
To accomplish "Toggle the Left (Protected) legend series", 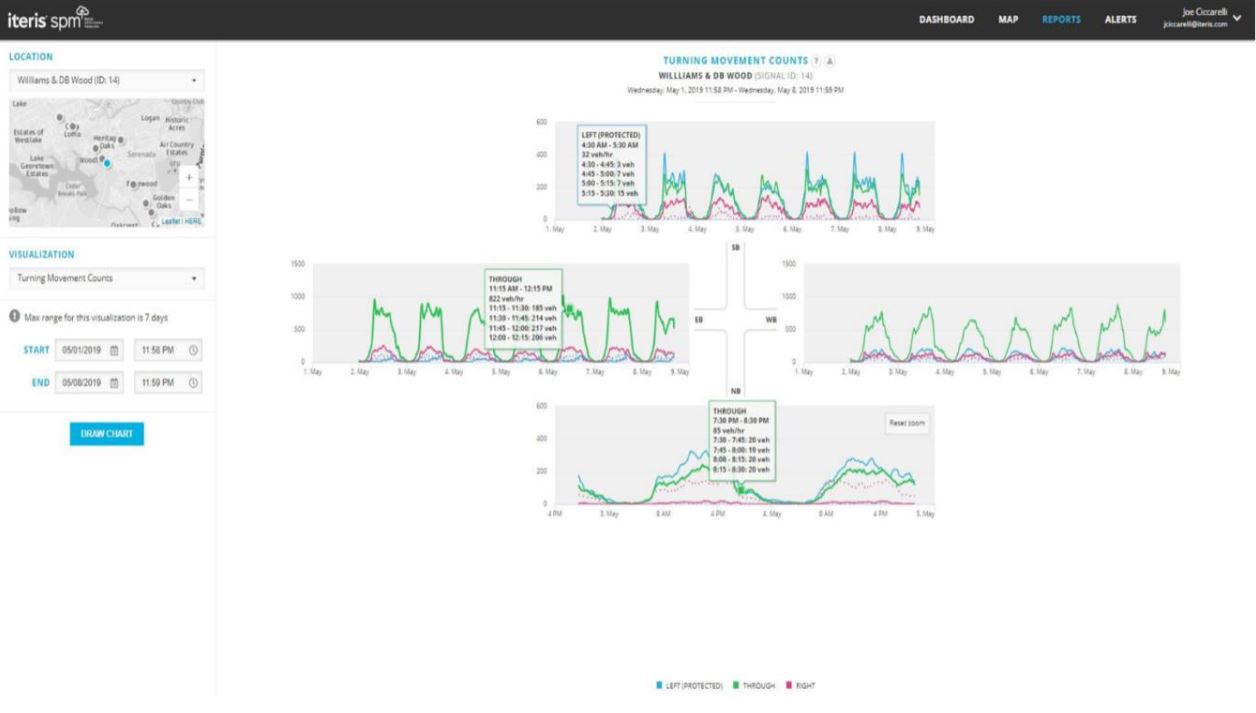I will pos(688,685).
